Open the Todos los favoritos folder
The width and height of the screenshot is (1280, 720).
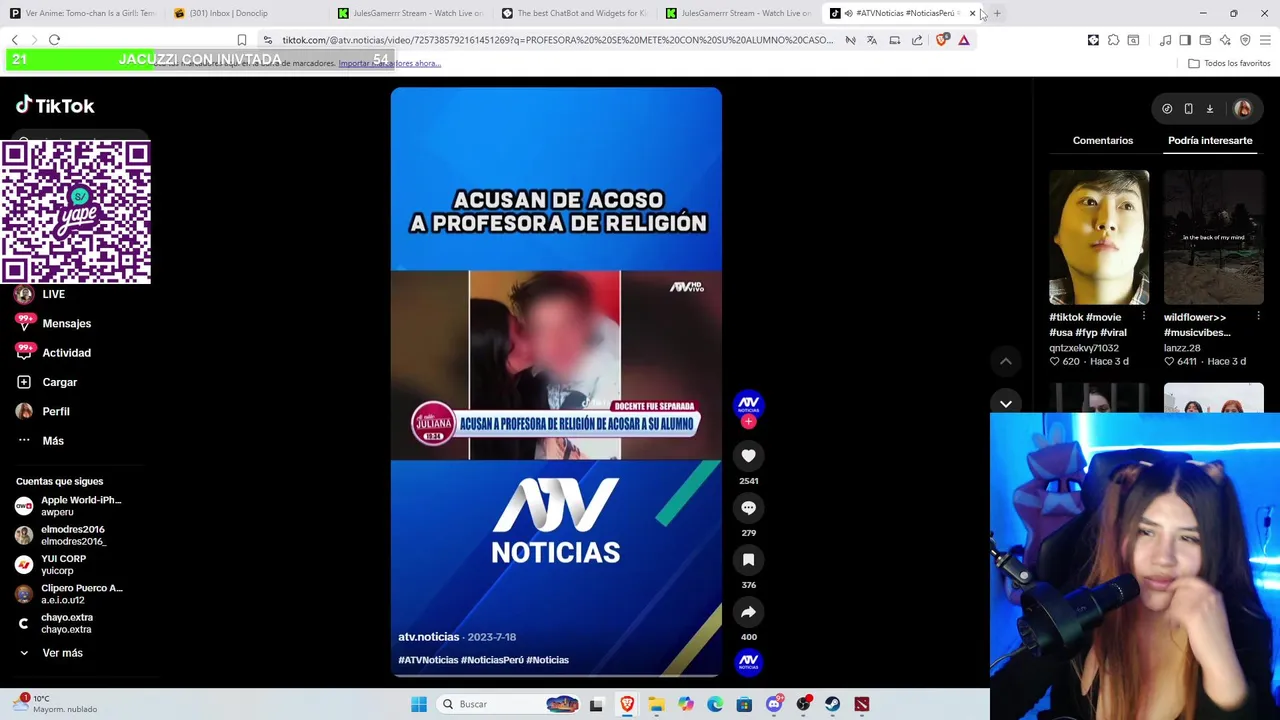click(1229, 63)
